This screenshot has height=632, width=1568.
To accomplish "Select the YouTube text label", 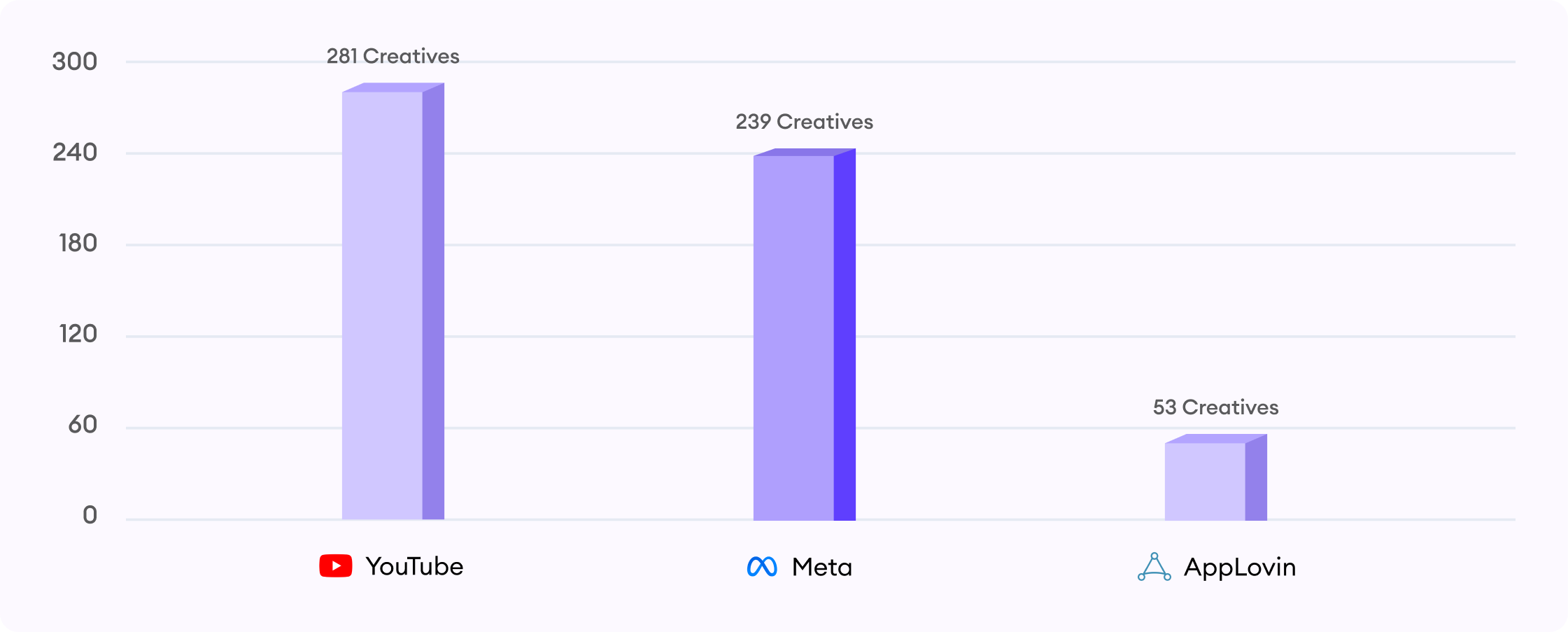I will 414,566.
